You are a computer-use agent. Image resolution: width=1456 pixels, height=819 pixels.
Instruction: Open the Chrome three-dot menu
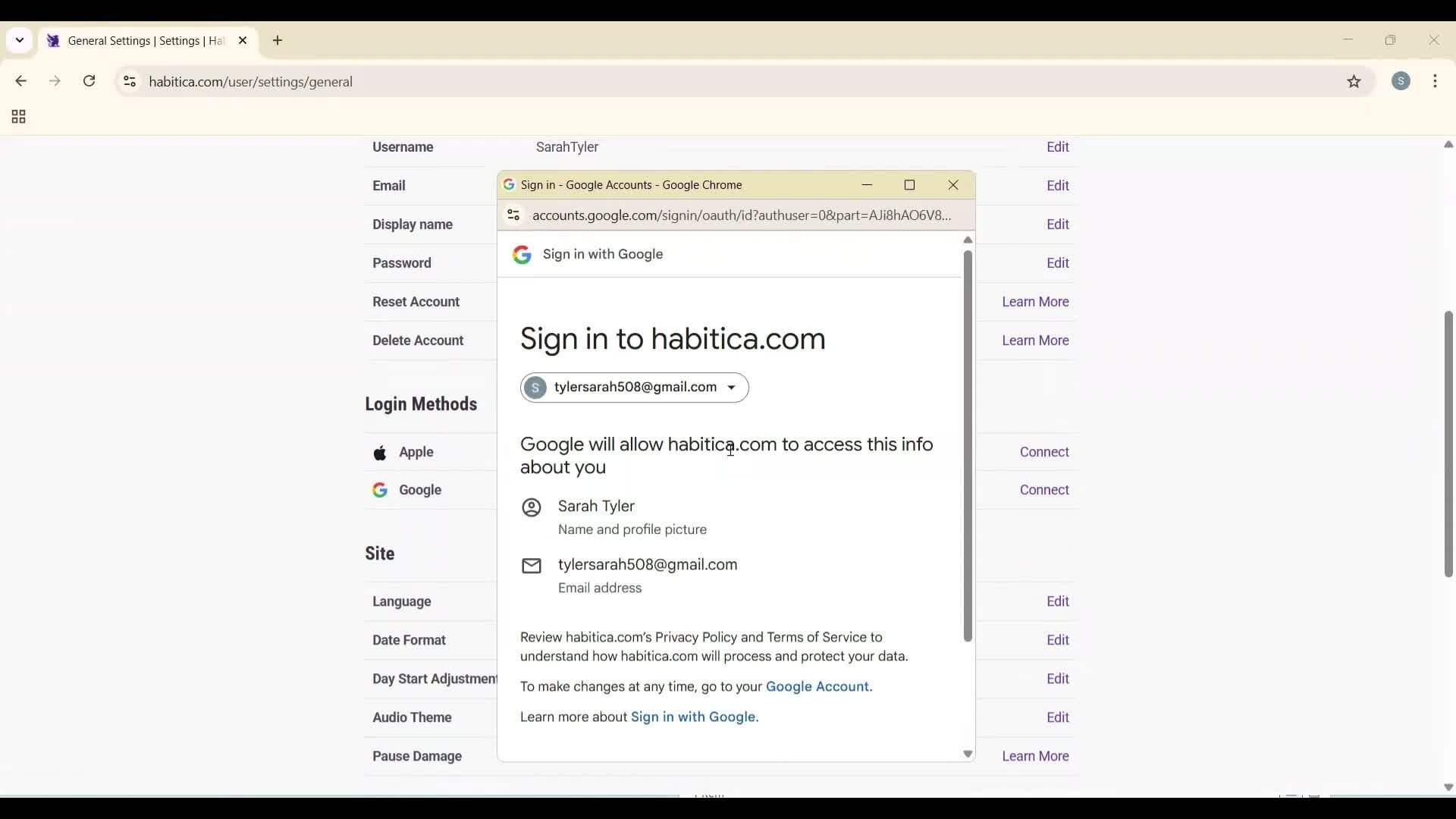pos(1437,81)
